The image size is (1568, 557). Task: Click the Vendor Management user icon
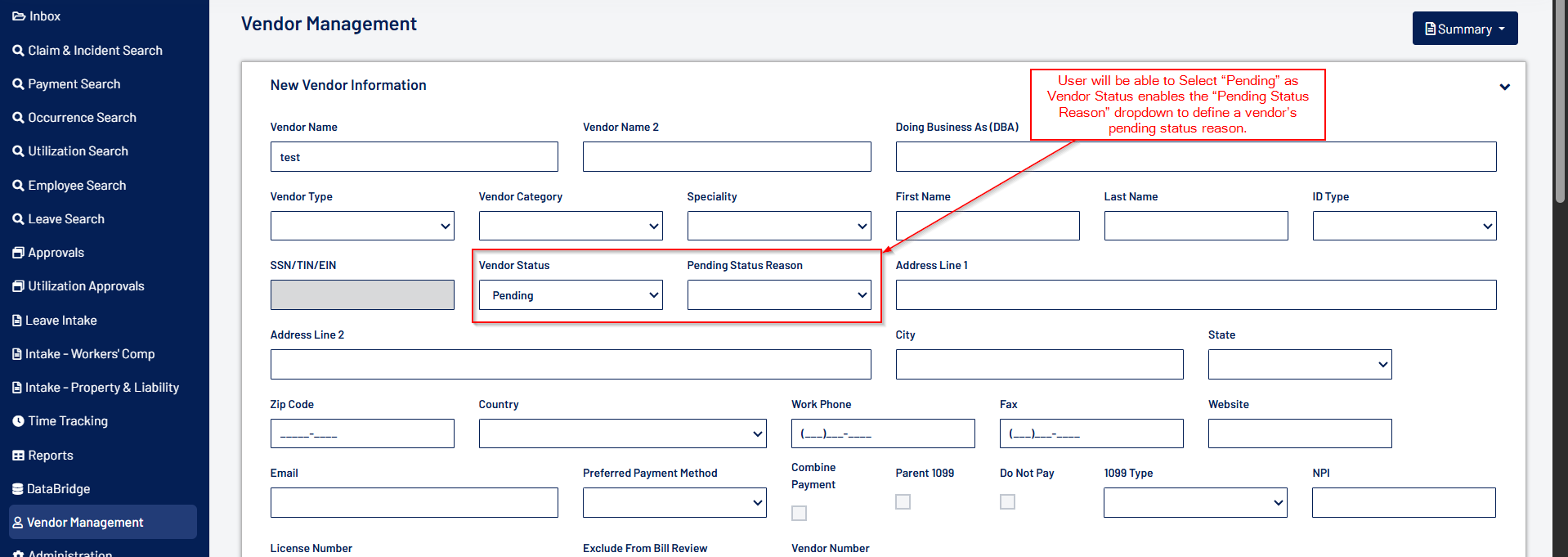pyautogui.click(x=18, y=523)
